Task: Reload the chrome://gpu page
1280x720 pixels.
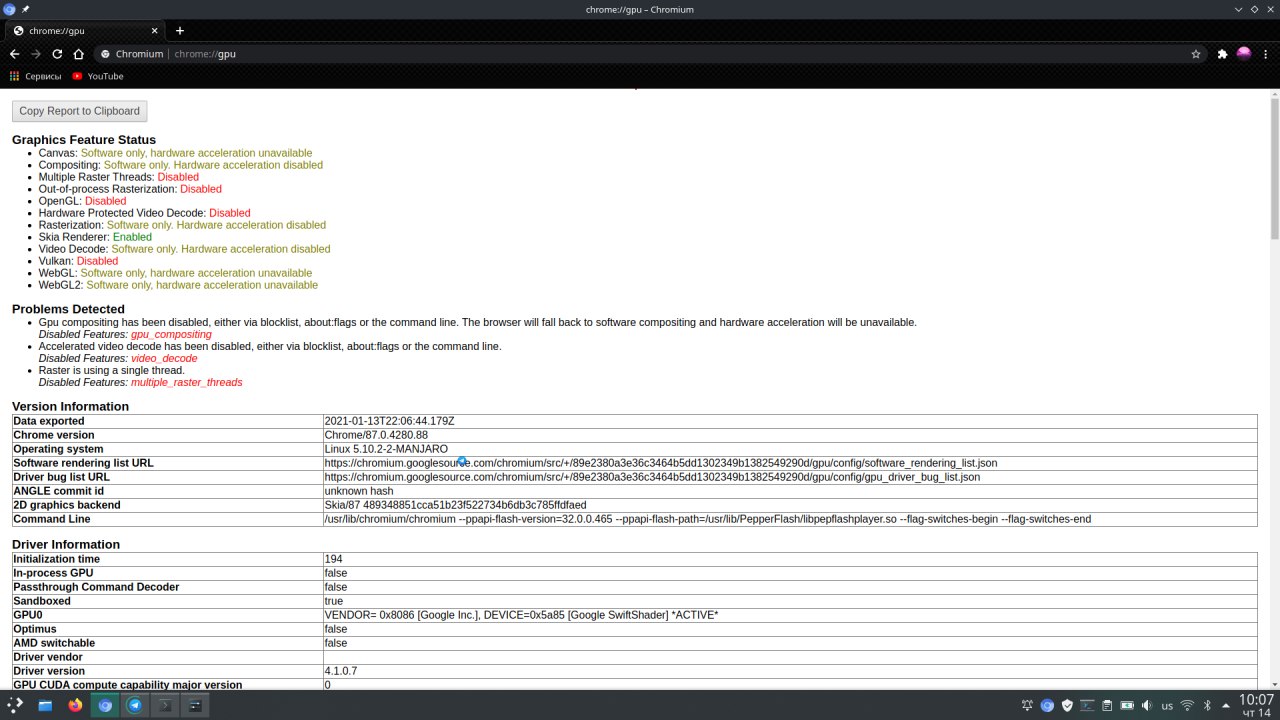Action: [x=57, y=54]
